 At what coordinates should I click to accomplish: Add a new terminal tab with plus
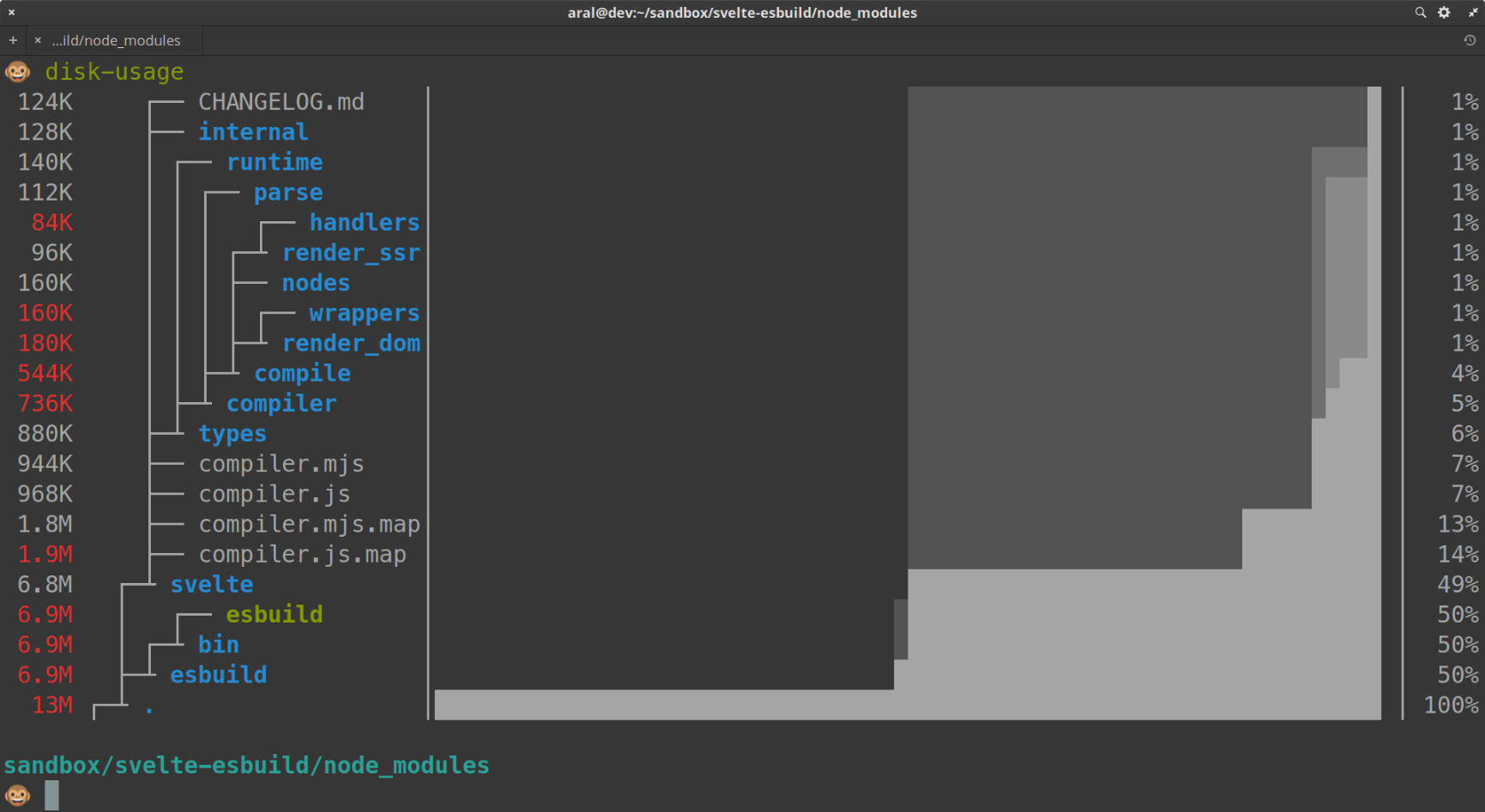[x=13, y=40]
